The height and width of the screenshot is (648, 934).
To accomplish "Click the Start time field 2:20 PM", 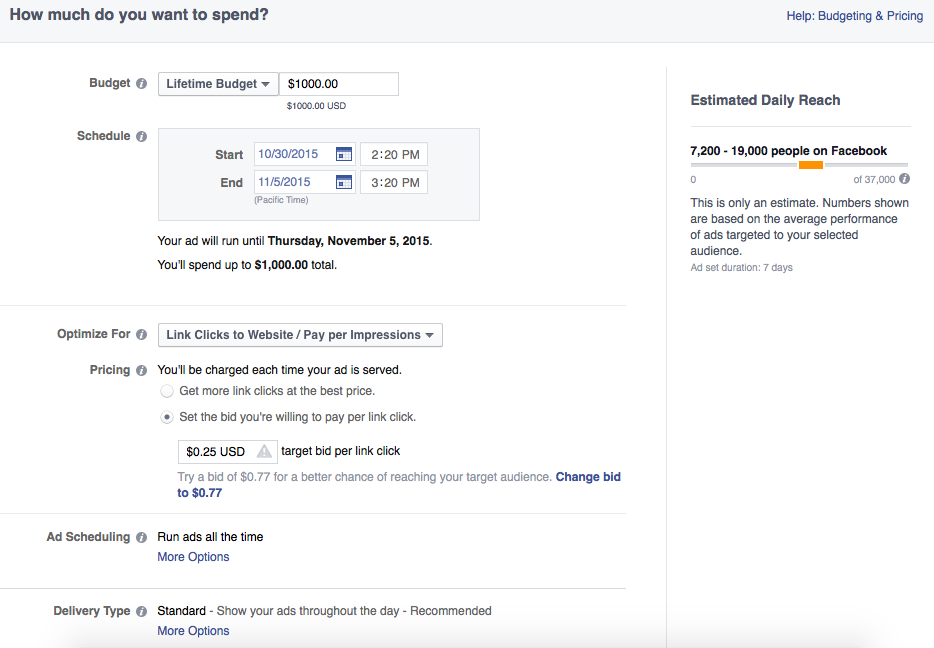I will coord(394,154).
